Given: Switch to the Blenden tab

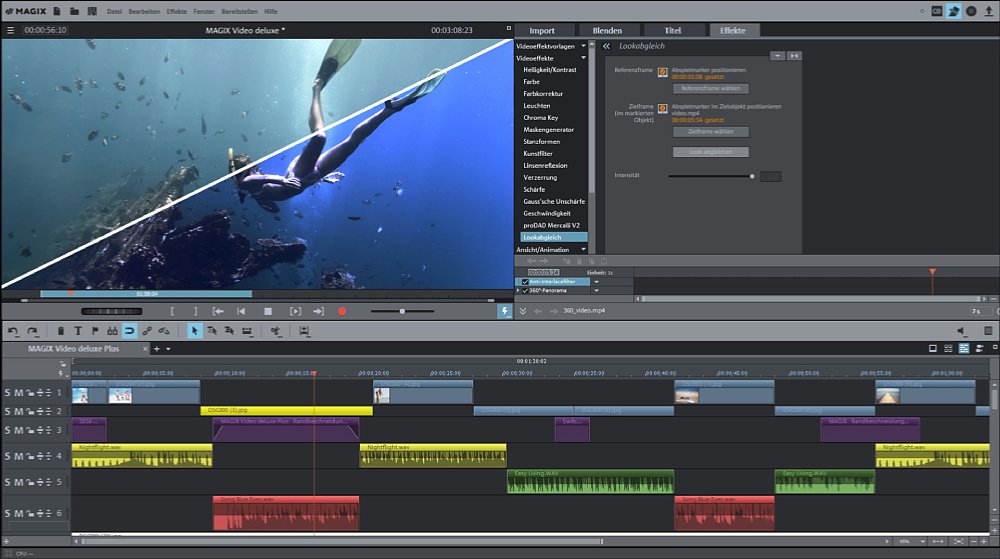Looking at the screenshot, I should (x=606, y=31).
